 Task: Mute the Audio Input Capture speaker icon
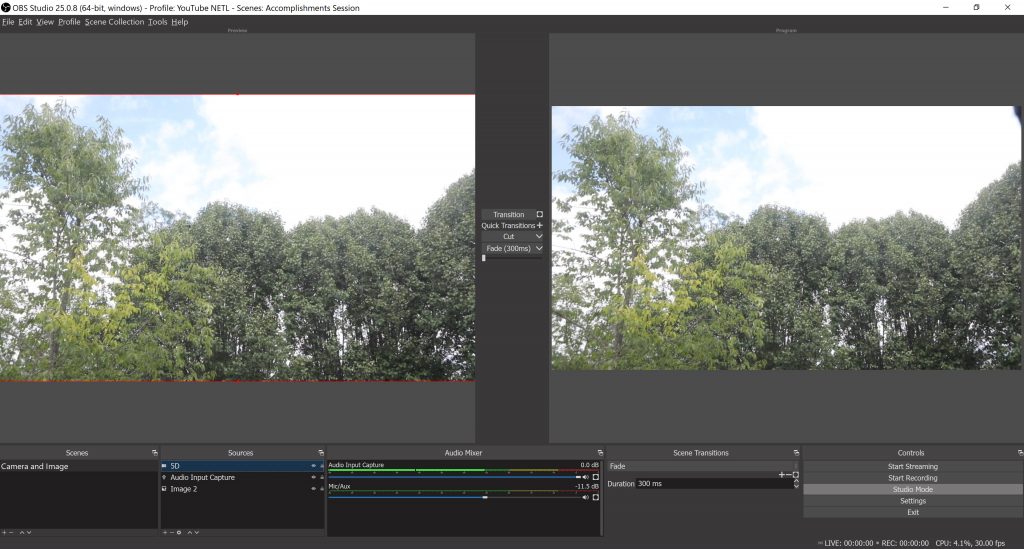[585, 477]
